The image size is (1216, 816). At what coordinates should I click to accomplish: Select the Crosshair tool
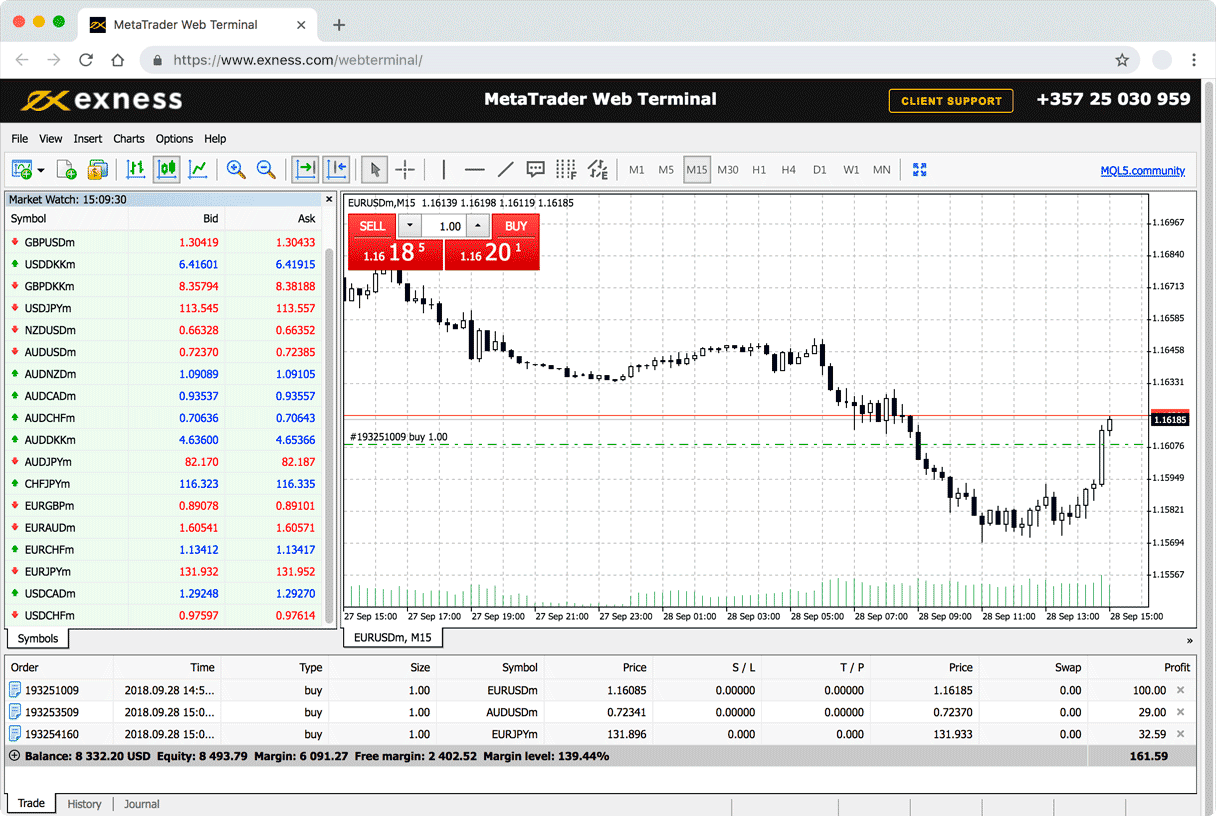click(405, 169)
